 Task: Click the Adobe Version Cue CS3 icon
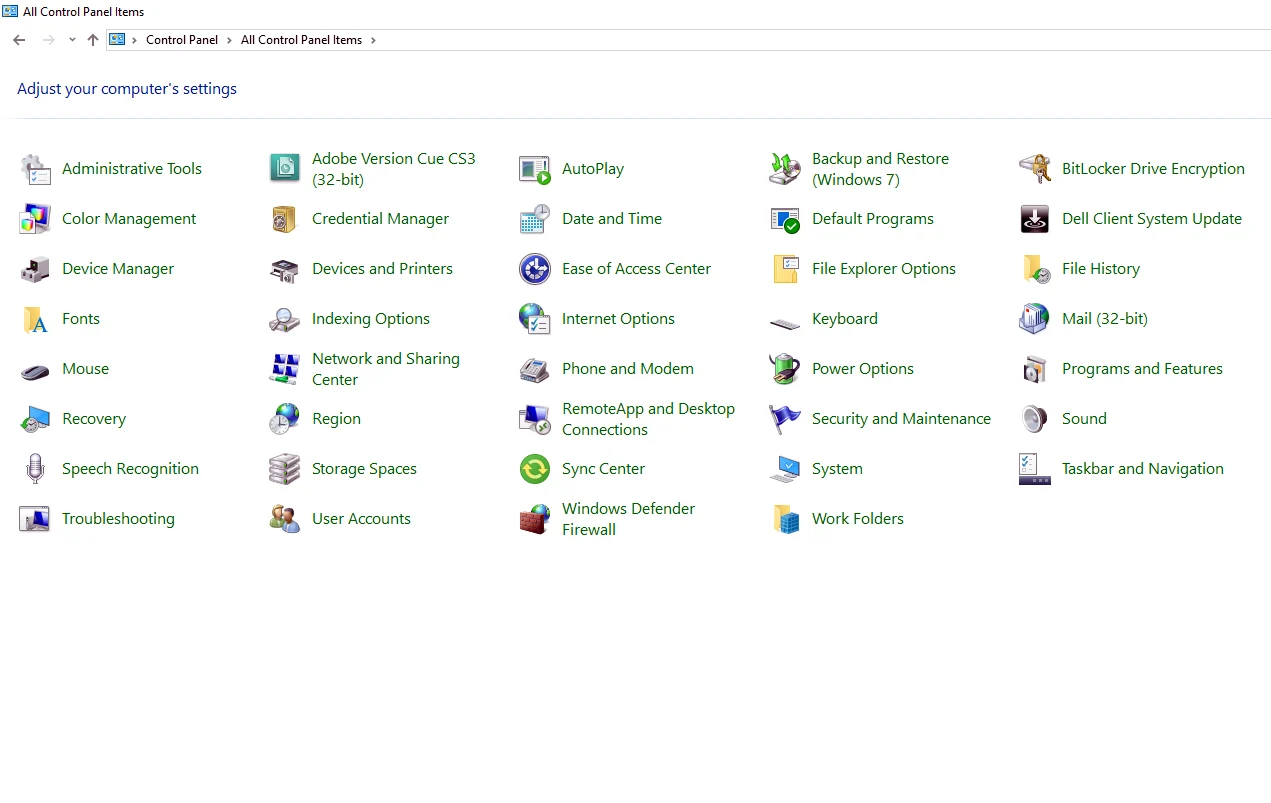285,169
